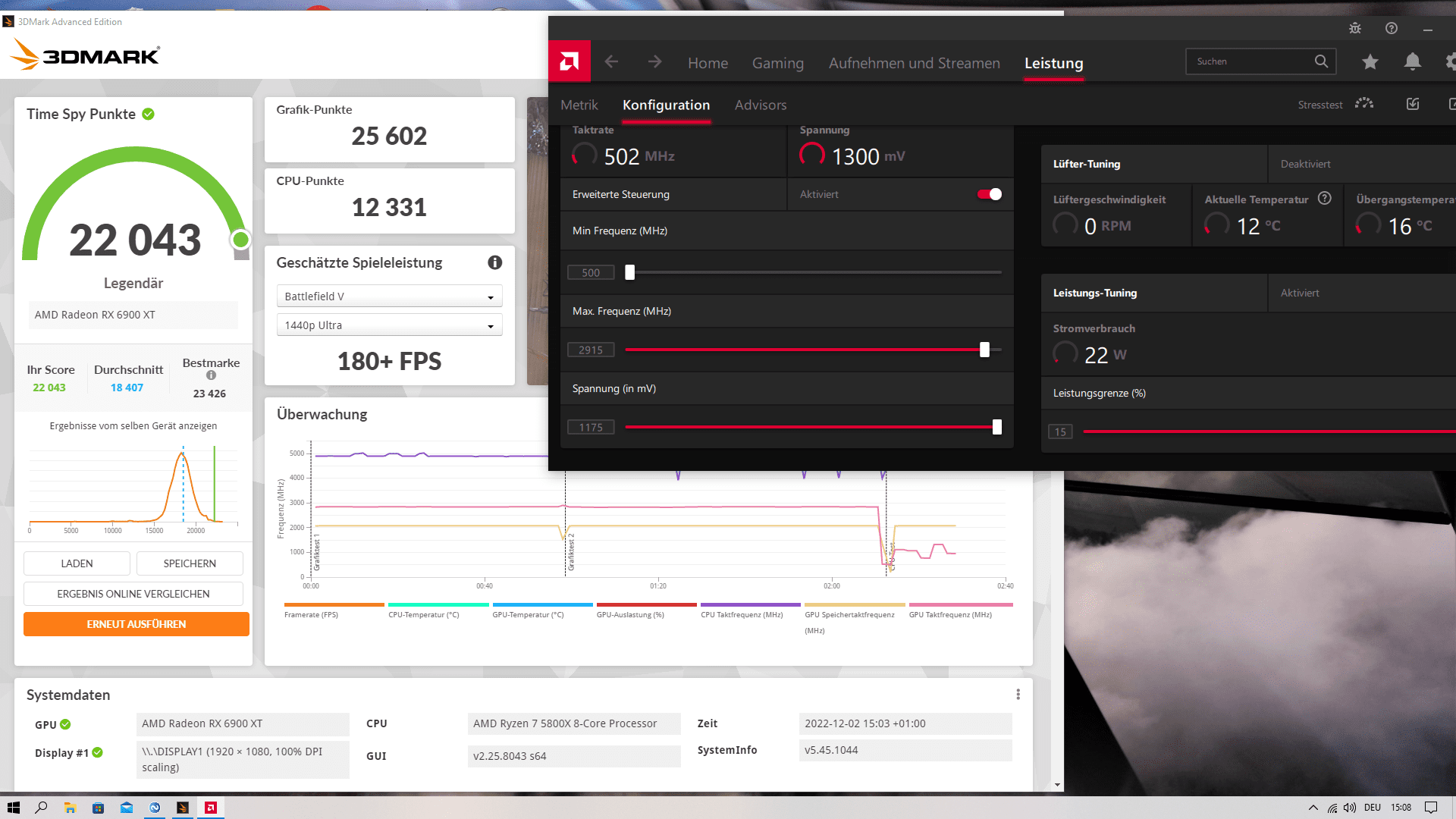Open 3DMark from the Windows taskbar
The width and height of the screenshot is (1456, 819).
(x=183, y=808)
